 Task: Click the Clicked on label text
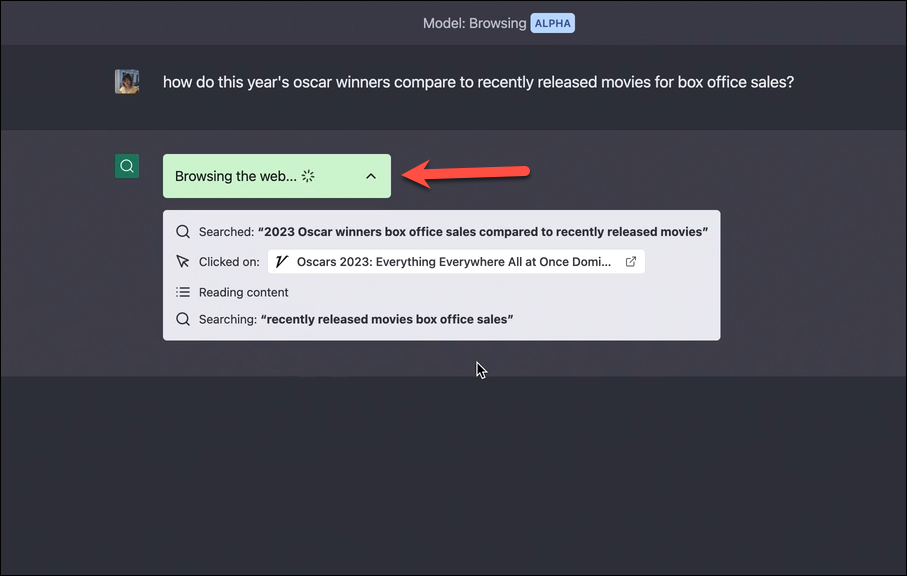click(x=229, y=262)
